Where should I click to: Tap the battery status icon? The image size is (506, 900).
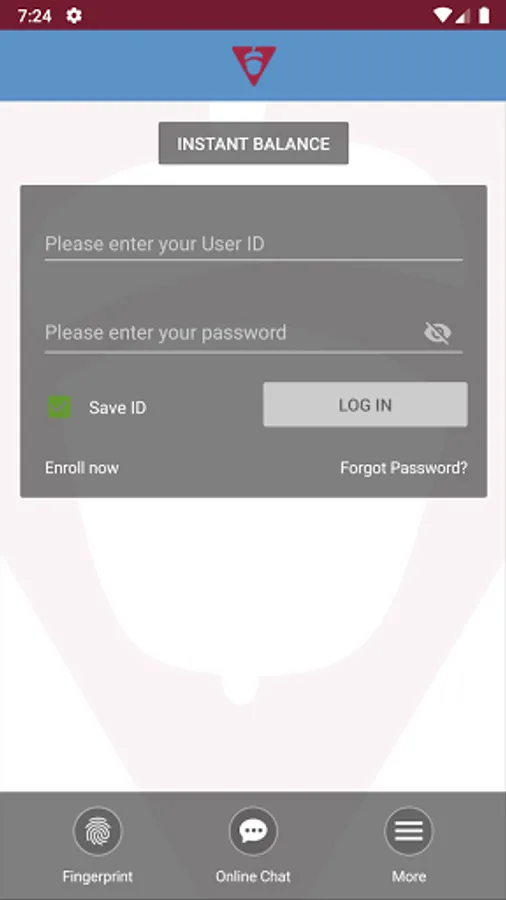pos(484,15)
